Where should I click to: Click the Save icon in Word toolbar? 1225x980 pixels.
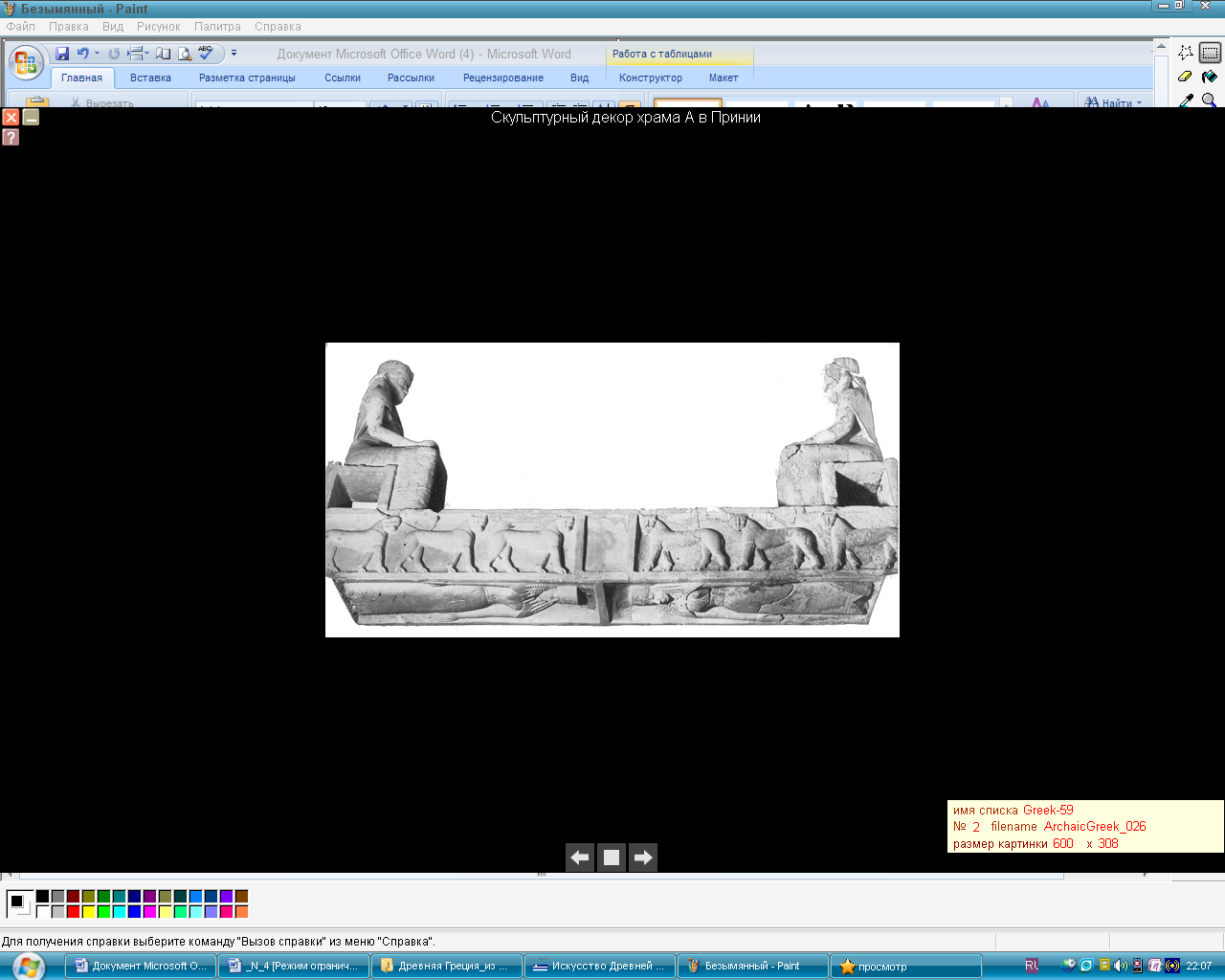click(x=62, y=54)
